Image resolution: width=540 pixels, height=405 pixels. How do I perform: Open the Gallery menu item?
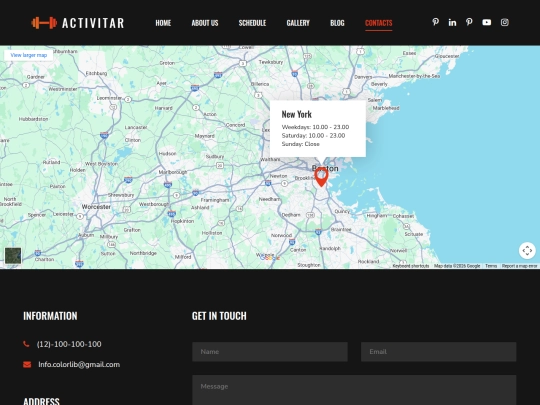[298, 23]
